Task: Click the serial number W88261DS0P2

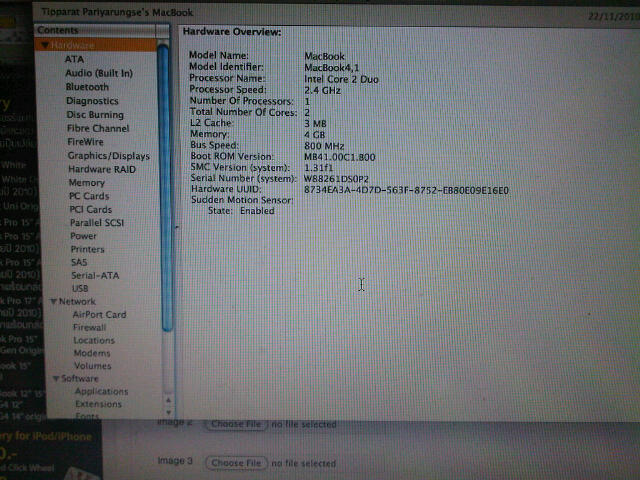Action: tap(336, 179)
